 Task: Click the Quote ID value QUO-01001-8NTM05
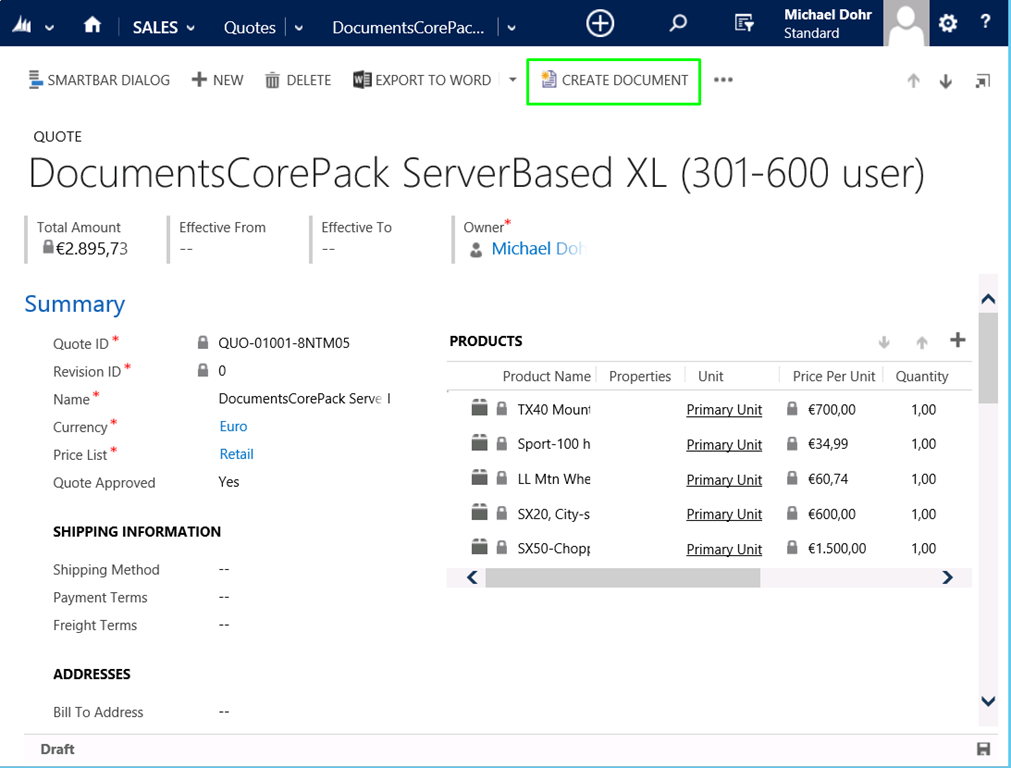pyautogui.click(x=284, y=343)
